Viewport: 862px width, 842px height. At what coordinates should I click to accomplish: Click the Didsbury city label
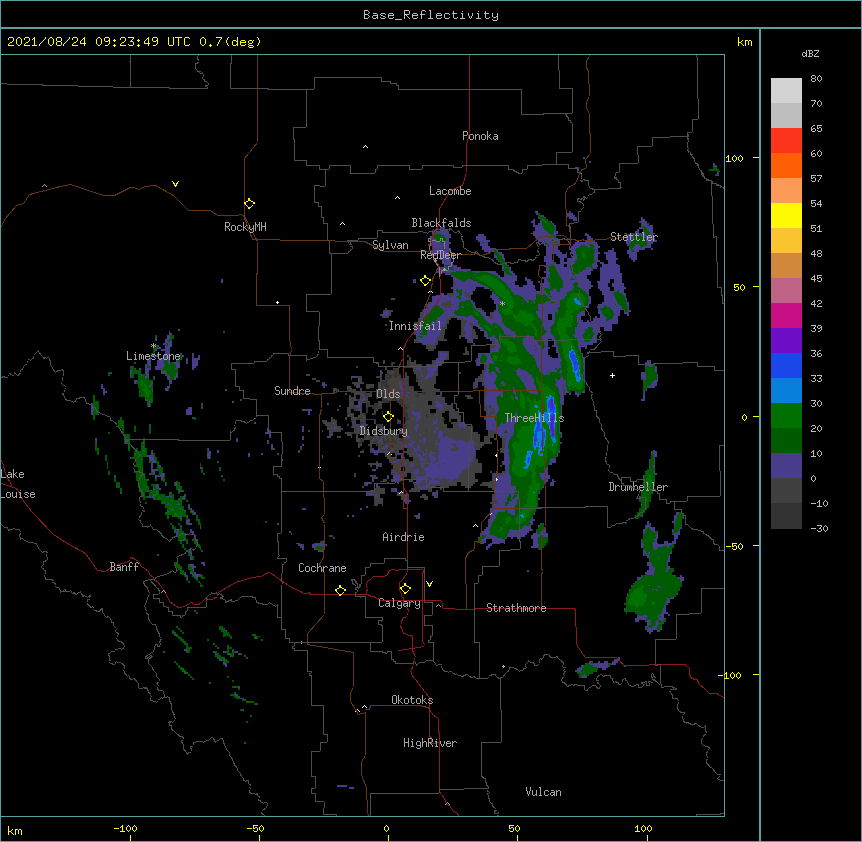[383, 431]
